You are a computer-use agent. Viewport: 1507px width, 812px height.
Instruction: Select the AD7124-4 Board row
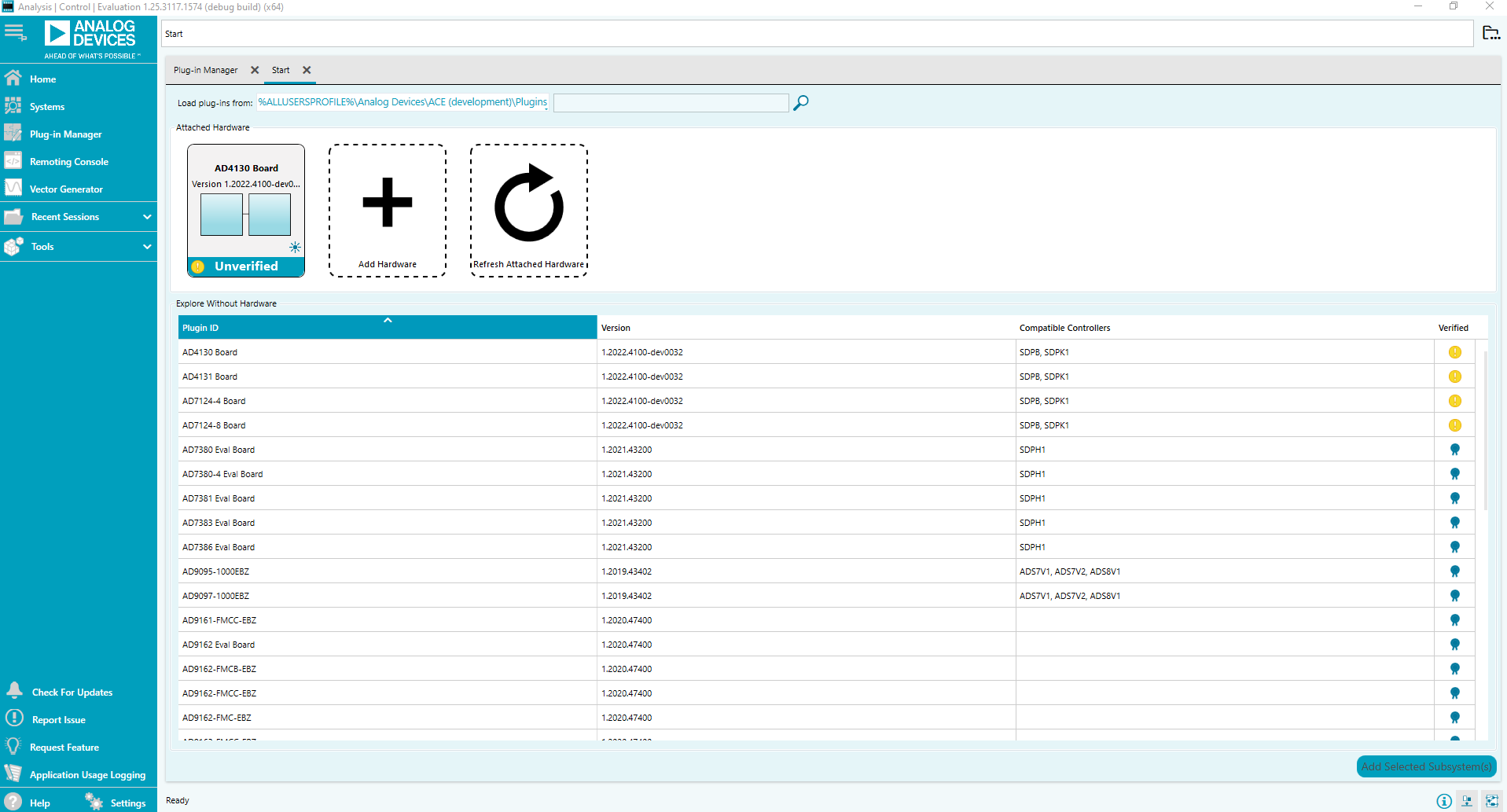(x=826, y=401)
